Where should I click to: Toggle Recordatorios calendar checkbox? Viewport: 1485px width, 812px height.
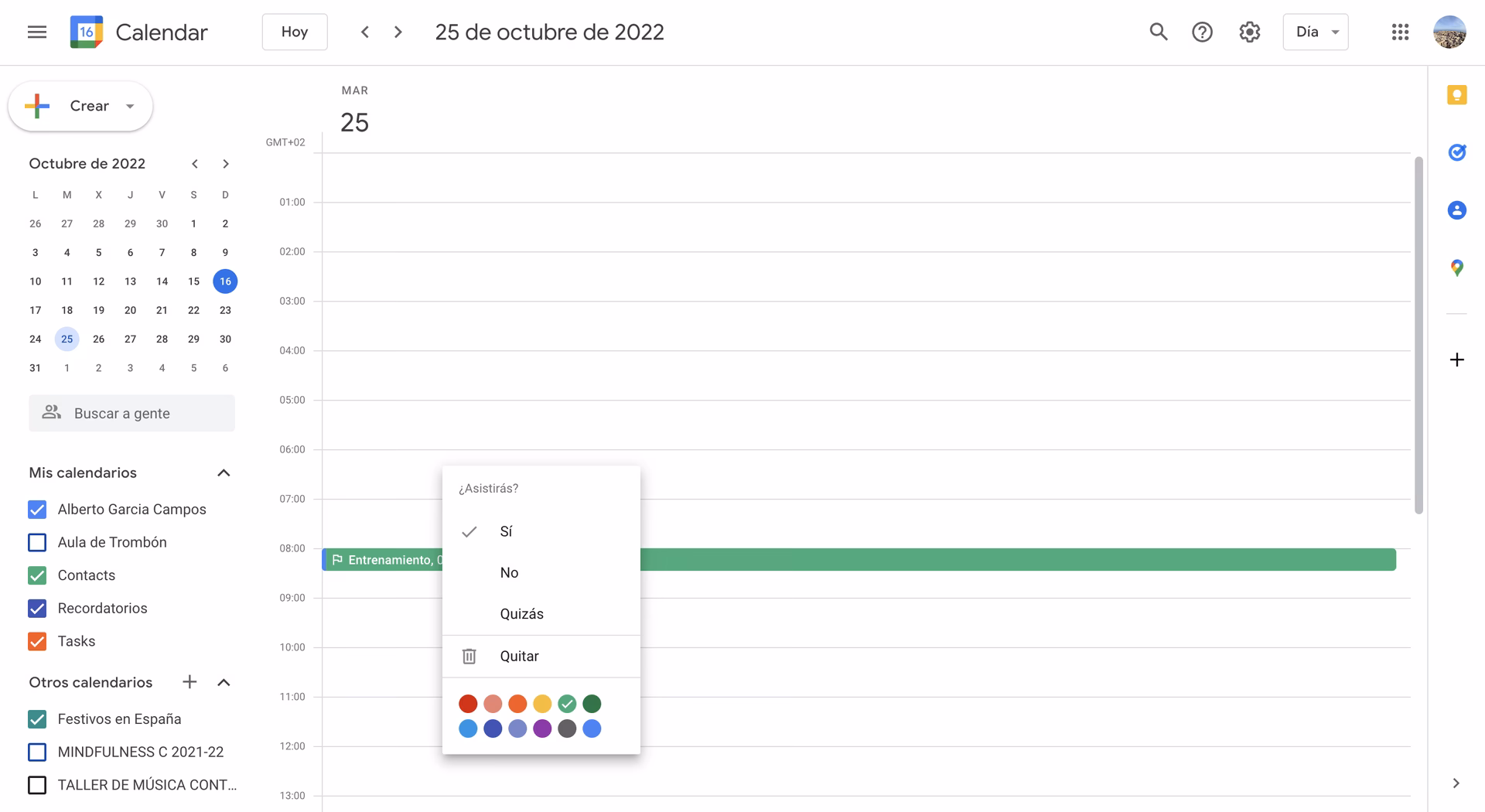coord(37,609)
